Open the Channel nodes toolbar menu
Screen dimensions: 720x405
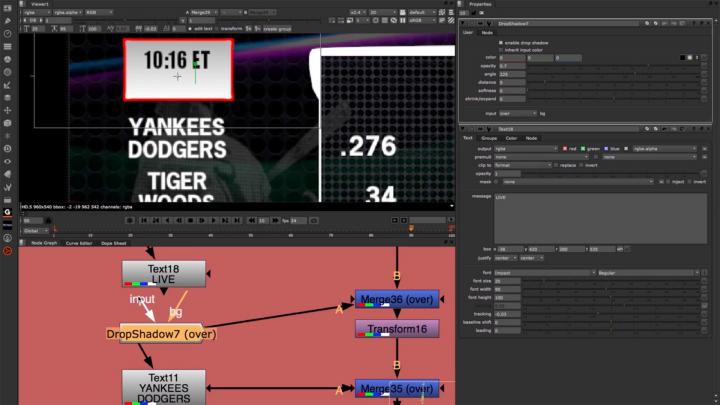[7, 47]
